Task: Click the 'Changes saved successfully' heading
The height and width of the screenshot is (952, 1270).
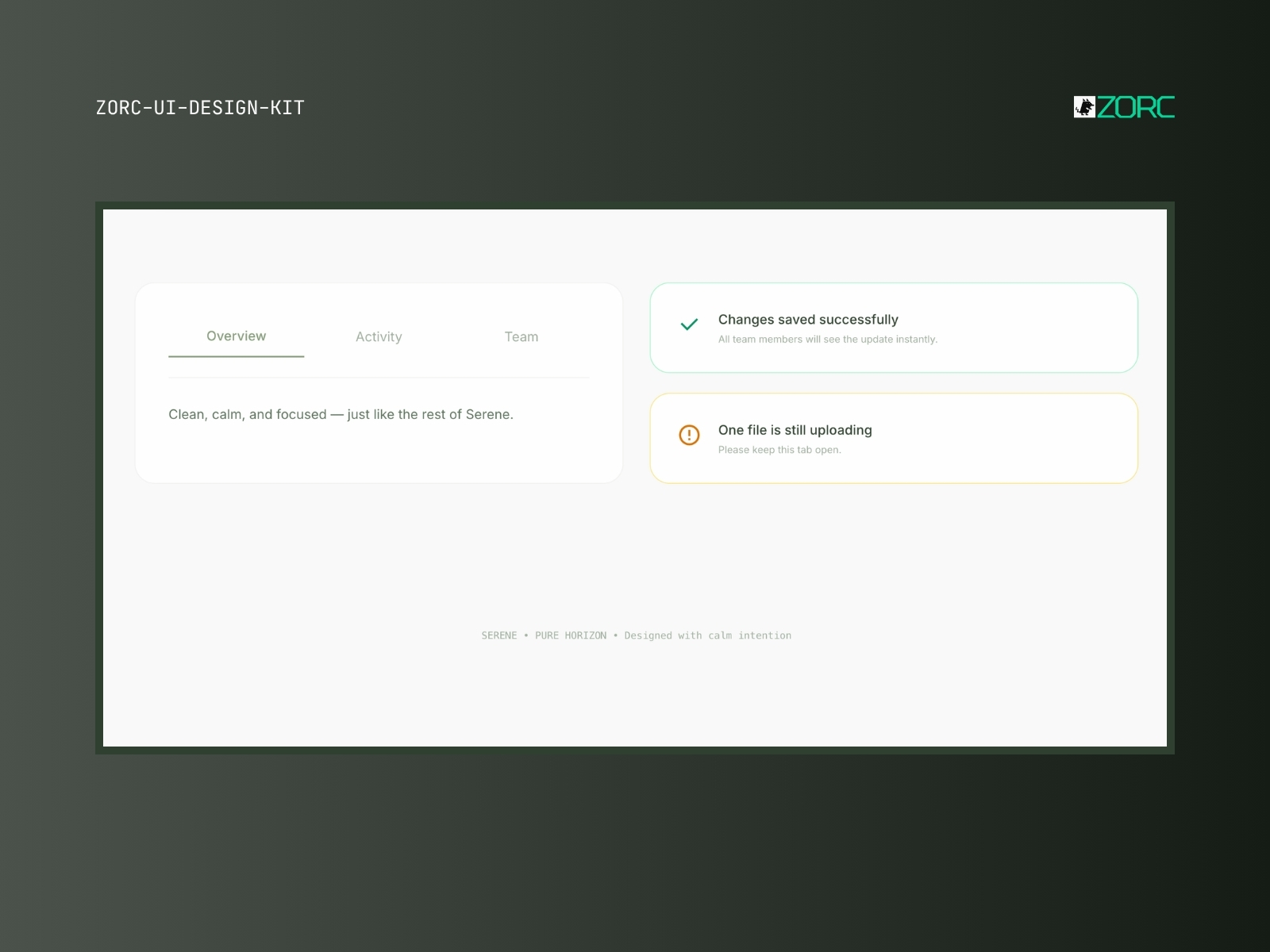Action: (x=808, y=320)
